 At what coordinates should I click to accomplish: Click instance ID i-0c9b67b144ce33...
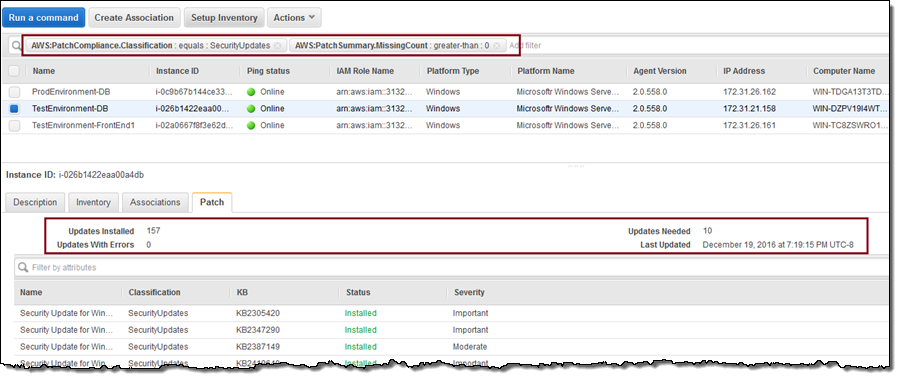(193, 92)
